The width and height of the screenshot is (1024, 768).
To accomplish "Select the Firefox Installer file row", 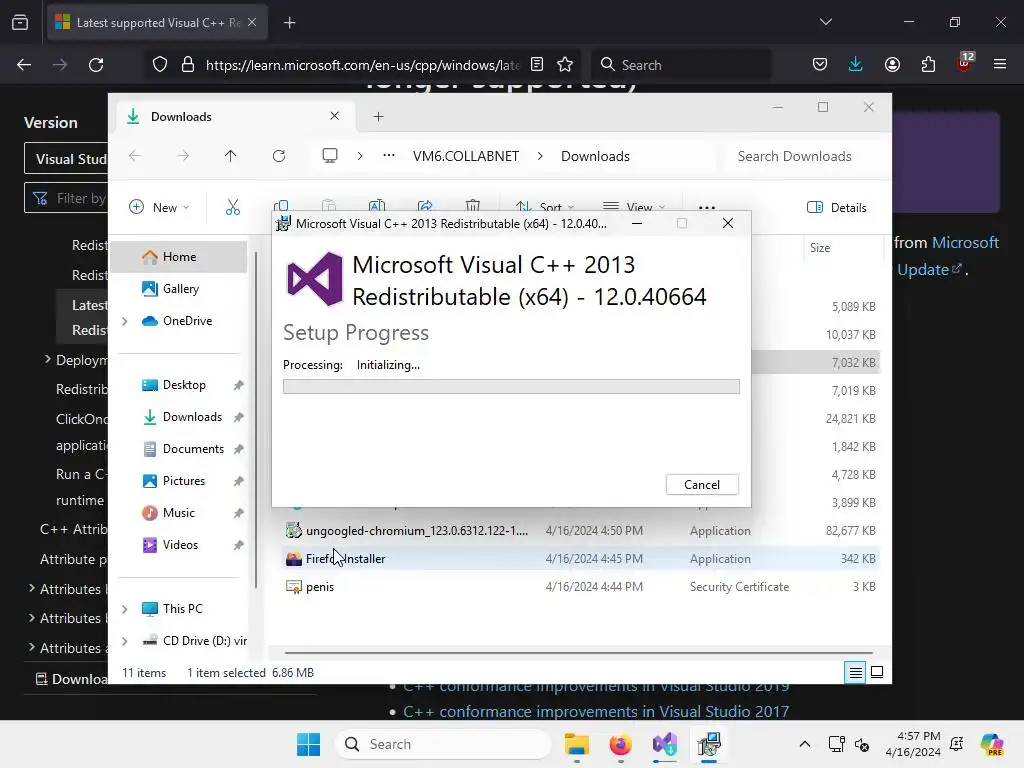I will point(581,558).
